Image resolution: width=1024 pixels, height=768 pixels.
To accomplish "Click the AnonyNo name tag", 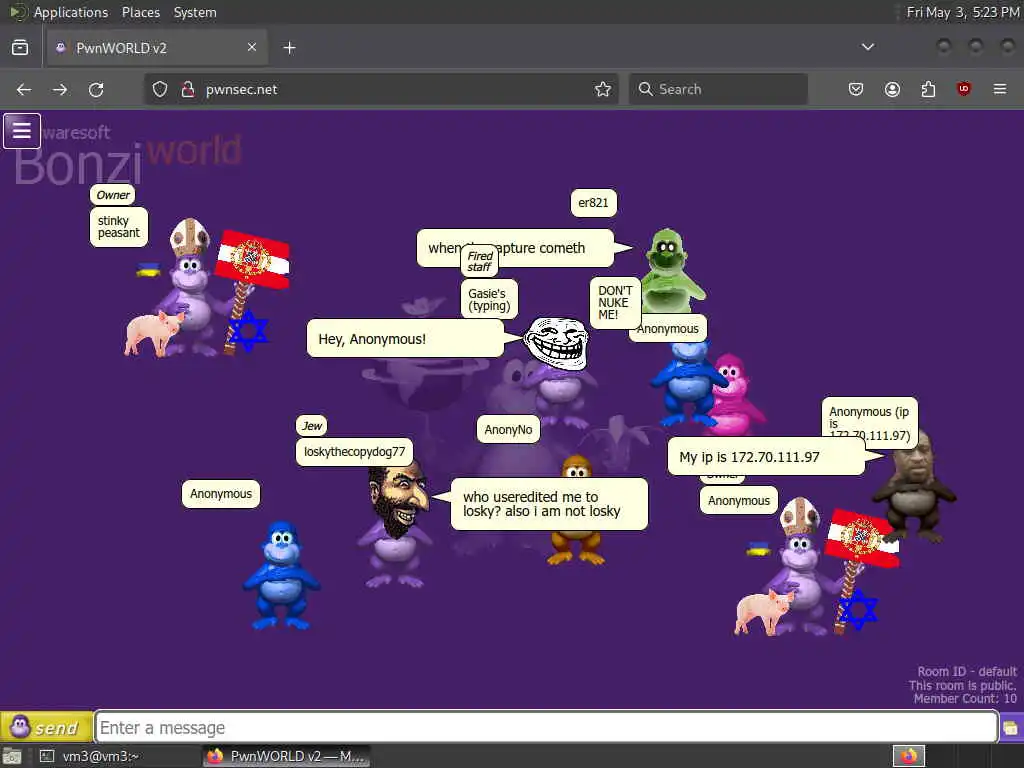I will [x=508, y=430].
